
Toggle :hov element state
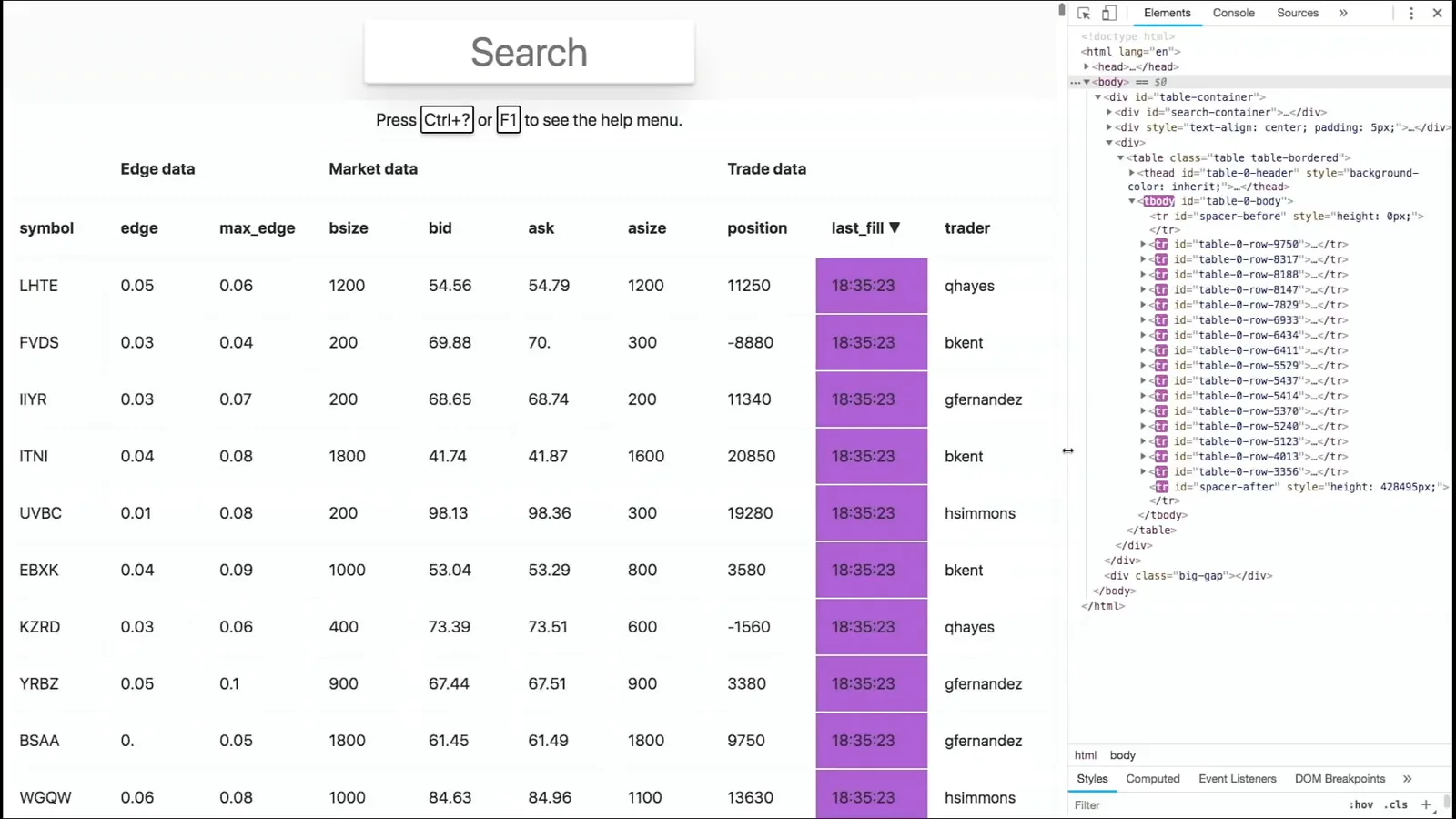[x=1361, y=804]
